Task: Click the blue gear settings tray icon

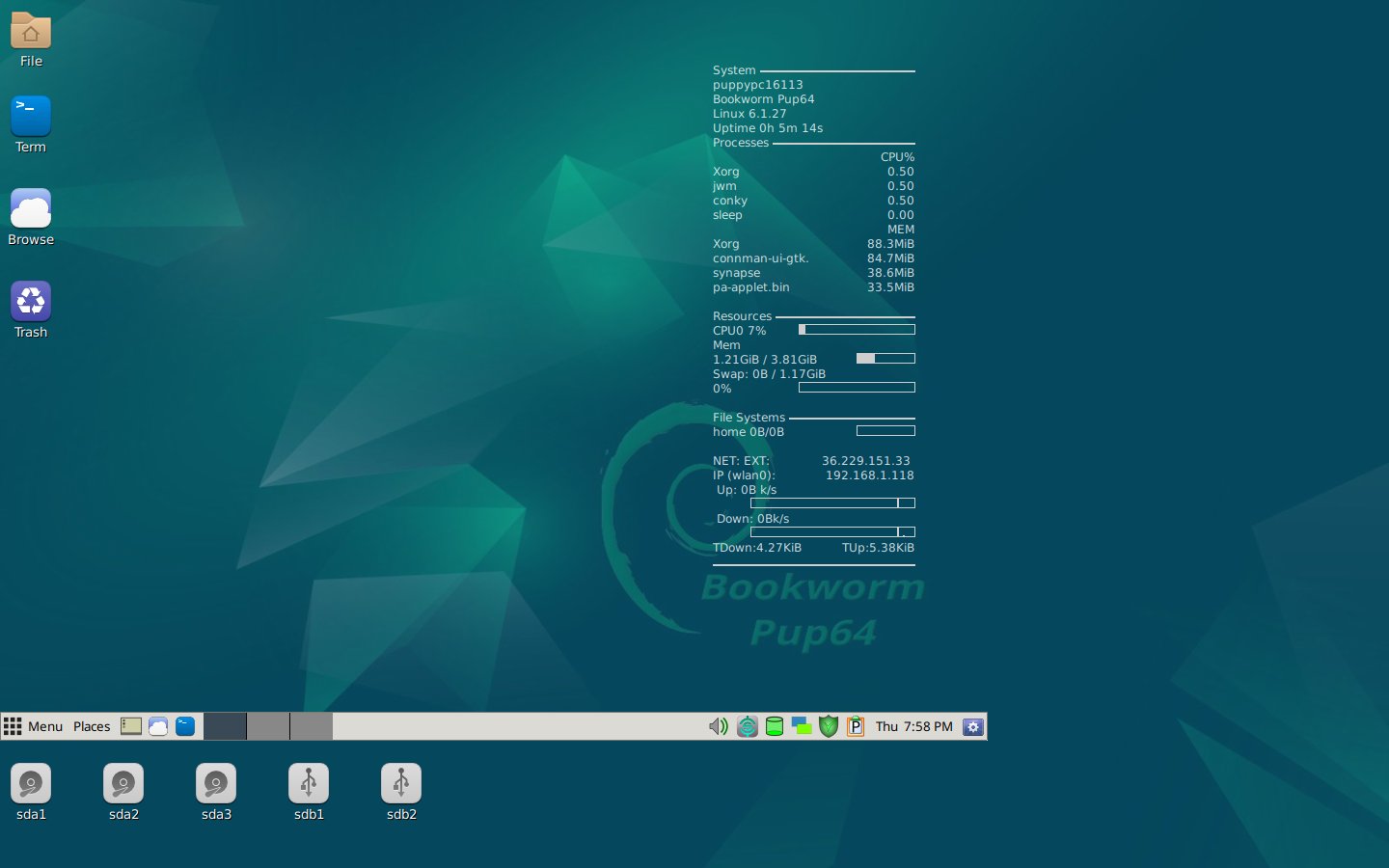Action: [973, 726]
